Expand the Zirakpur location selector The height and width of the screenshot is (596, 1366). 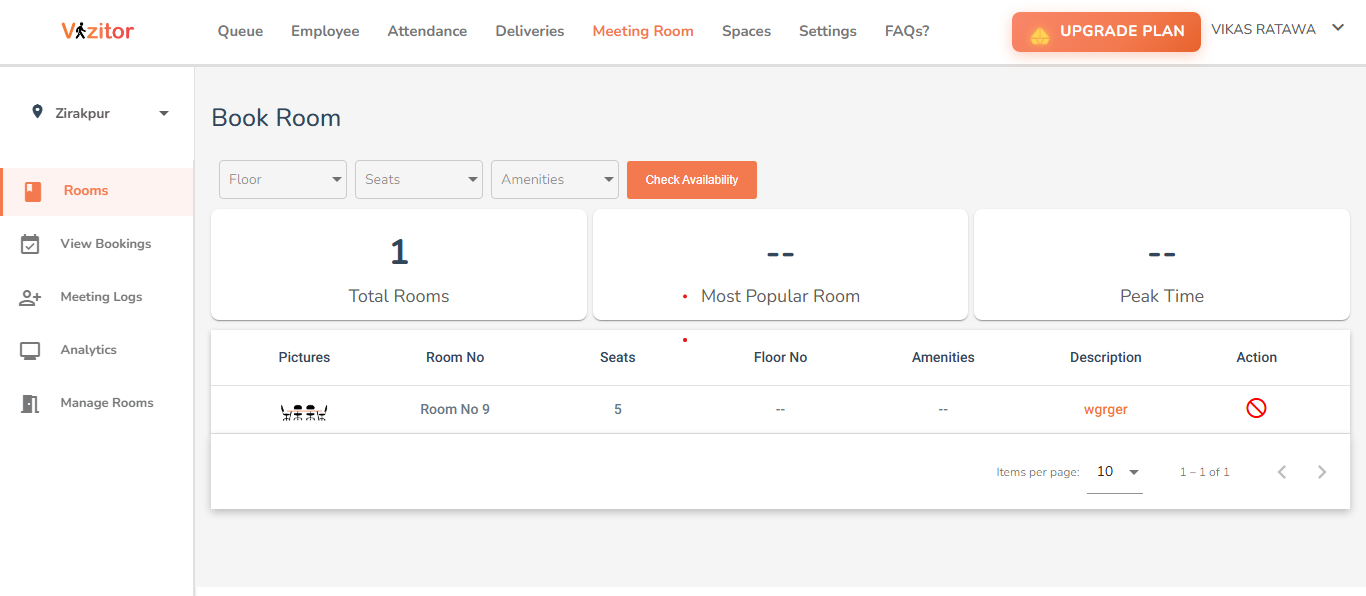pyautogui.click(x=100, y=113)
